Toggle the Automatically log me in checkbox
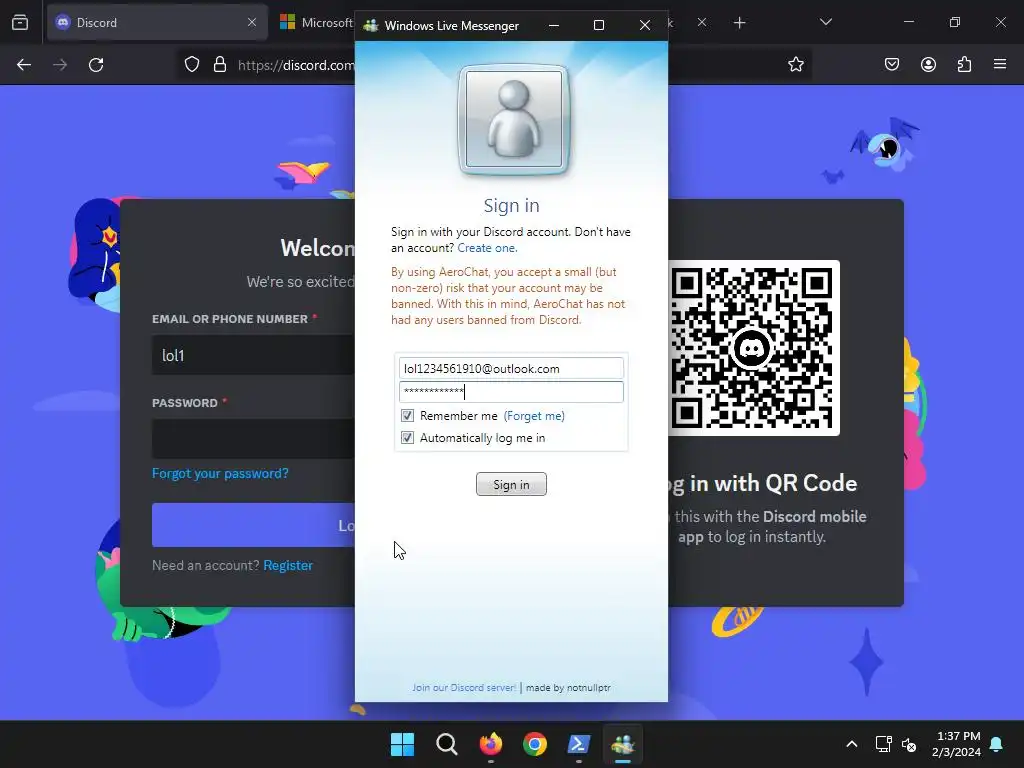Image resolution: width=1024 pixels, height=768 pixels. pyautogui.click(x=408, y=438)
